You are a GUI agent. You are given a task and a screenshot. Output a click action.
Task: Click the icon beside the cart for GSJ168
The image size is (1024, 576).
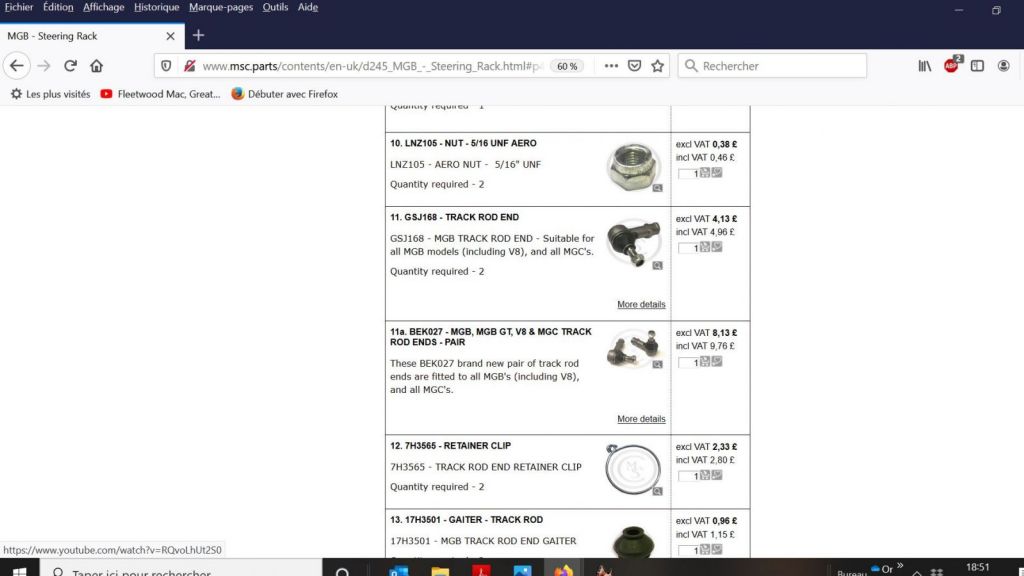coord(717,247)
